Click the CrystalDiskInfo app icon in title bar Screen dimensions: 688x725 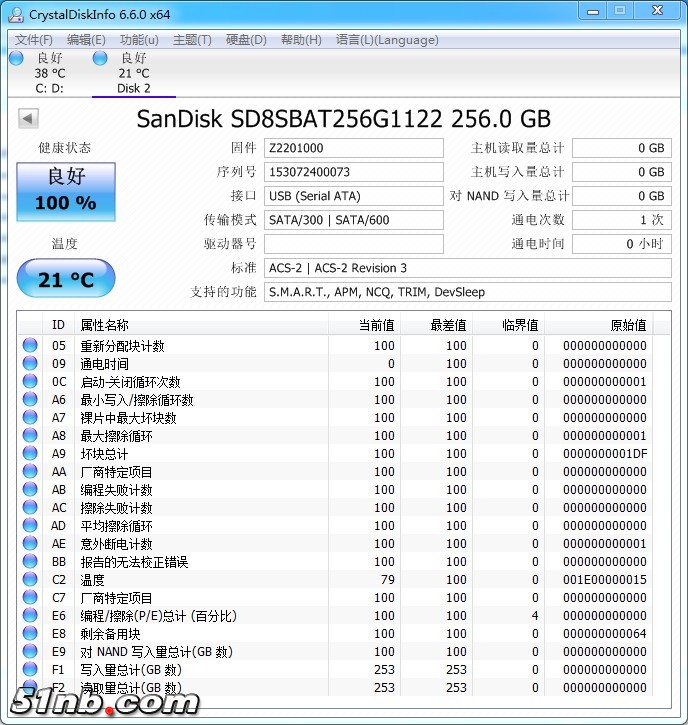click(x=16, y=14)
